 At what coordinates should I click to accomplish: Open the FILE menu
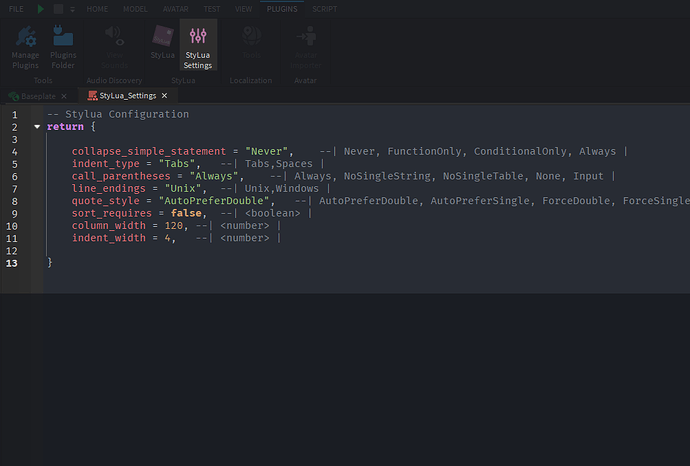(x=16, y=9)
